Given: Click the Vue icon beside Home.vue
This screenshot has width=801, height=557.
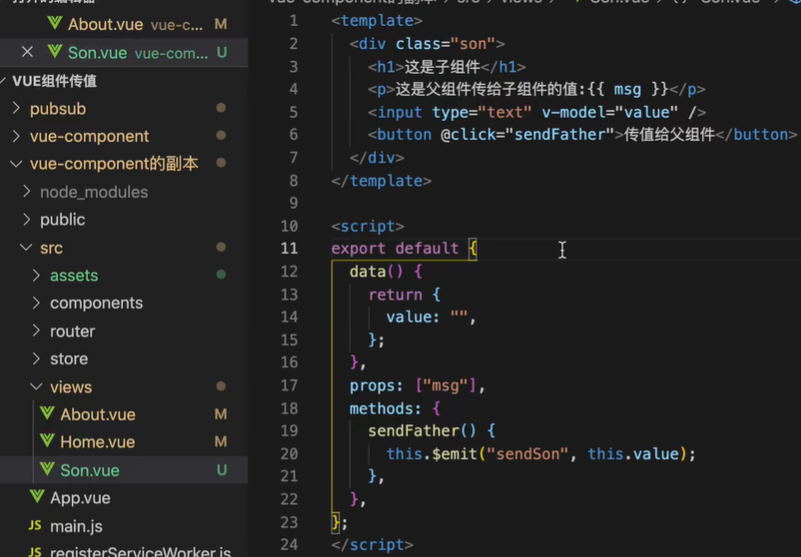Looking at the screenshot, I should tap(47, 441).
